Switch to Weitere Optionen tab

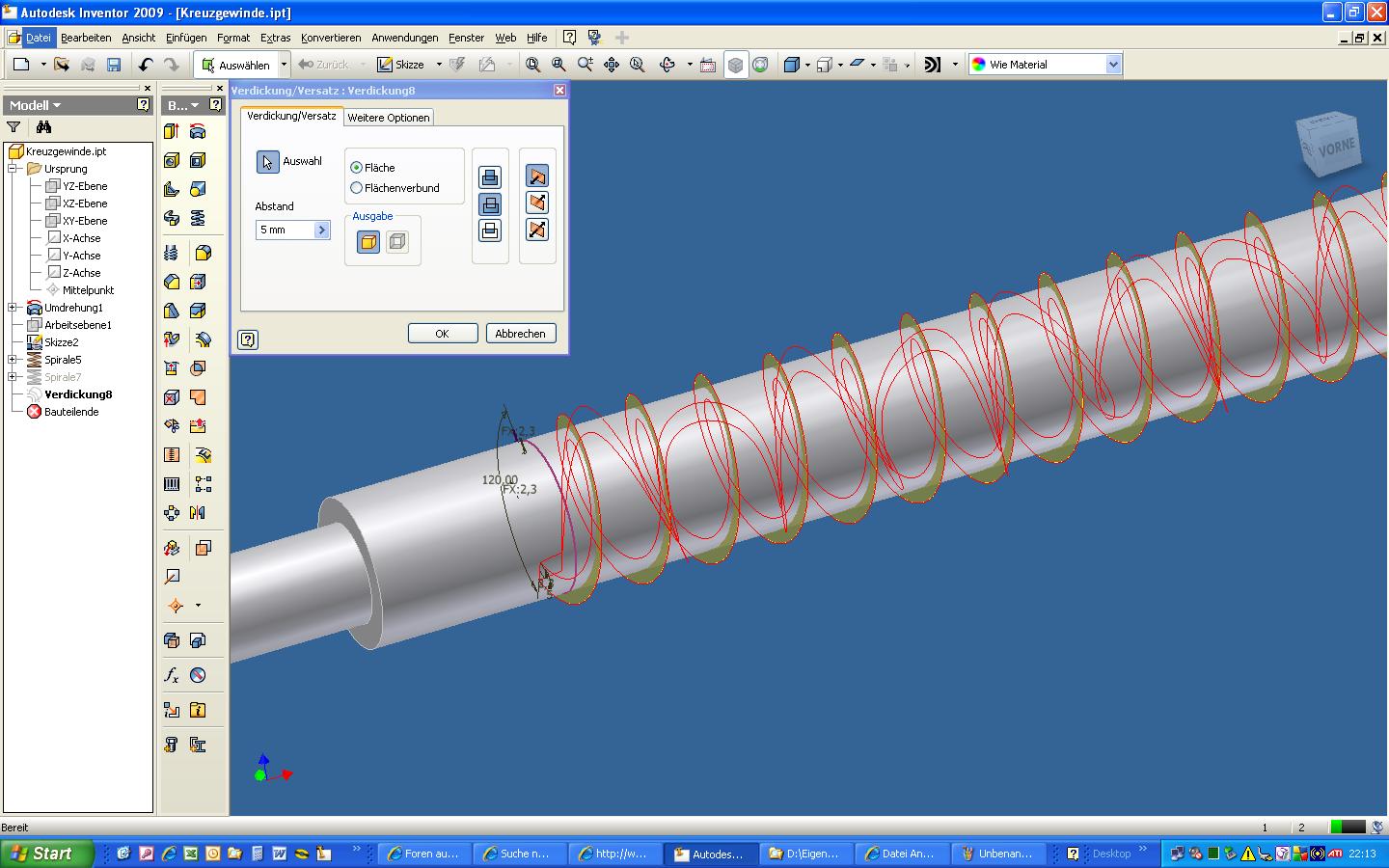[x=389, y=118]
